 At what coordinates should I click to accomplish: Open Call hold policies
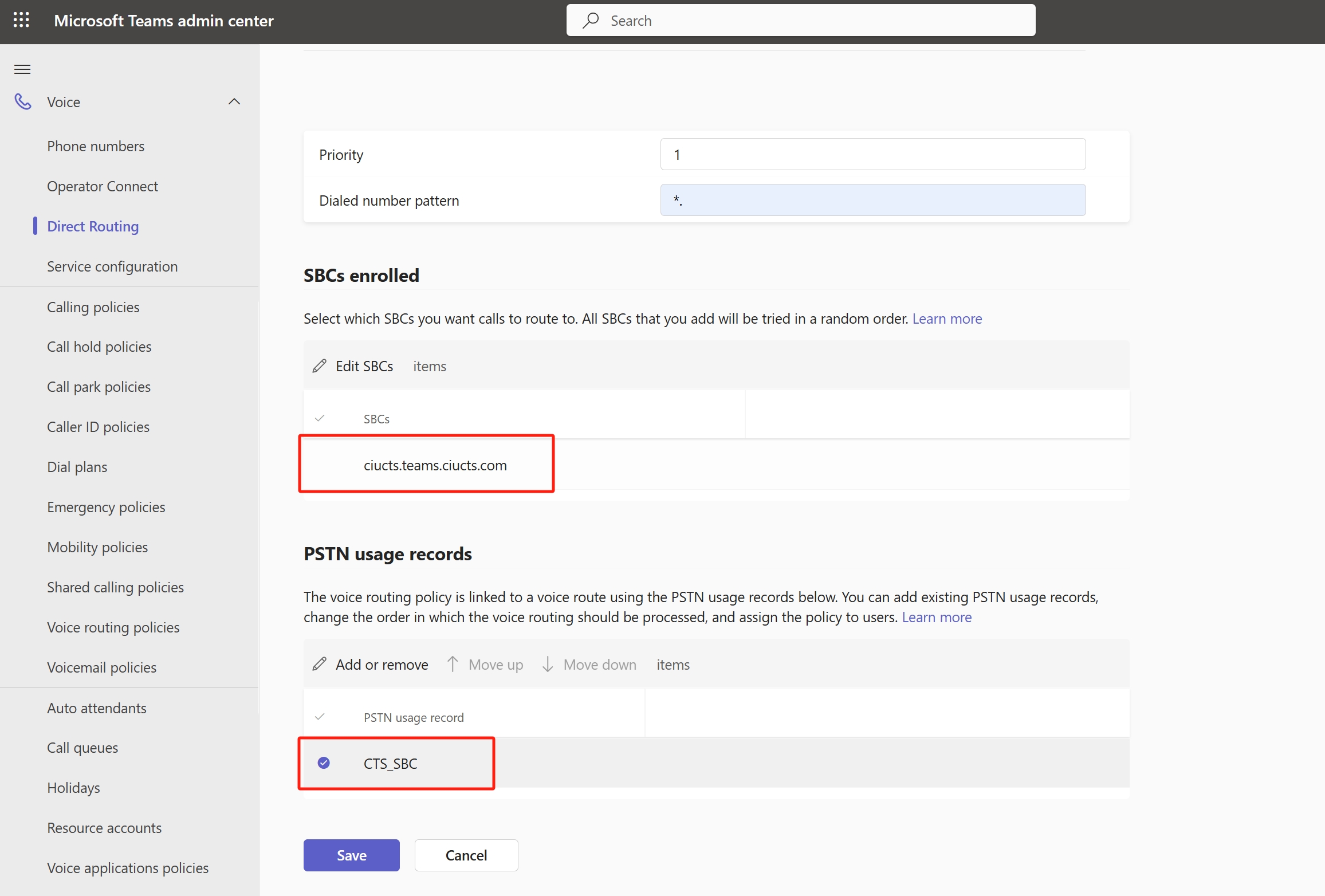tap(99, 347)
